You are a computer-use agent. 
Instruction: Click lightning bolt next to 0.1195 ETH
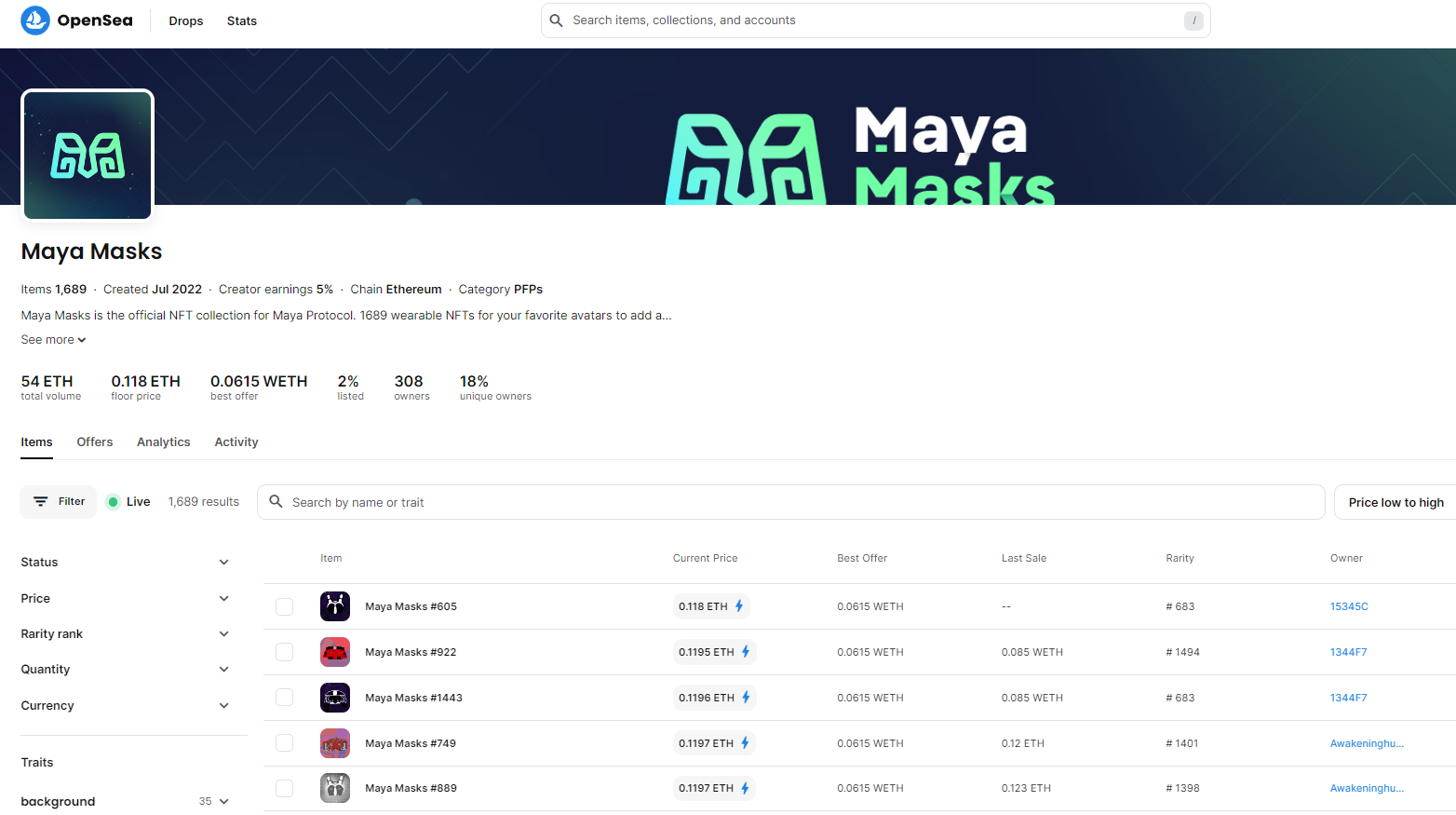746,652
